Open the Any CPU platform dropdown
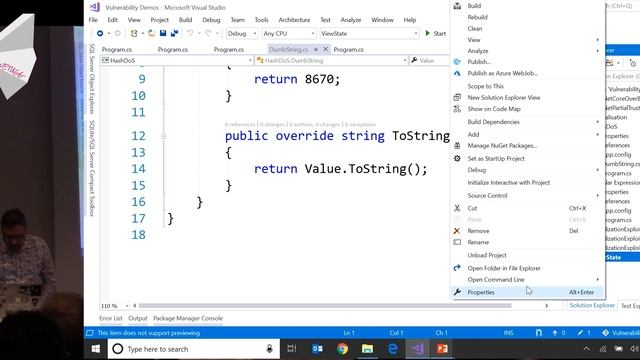 point(289,33)
